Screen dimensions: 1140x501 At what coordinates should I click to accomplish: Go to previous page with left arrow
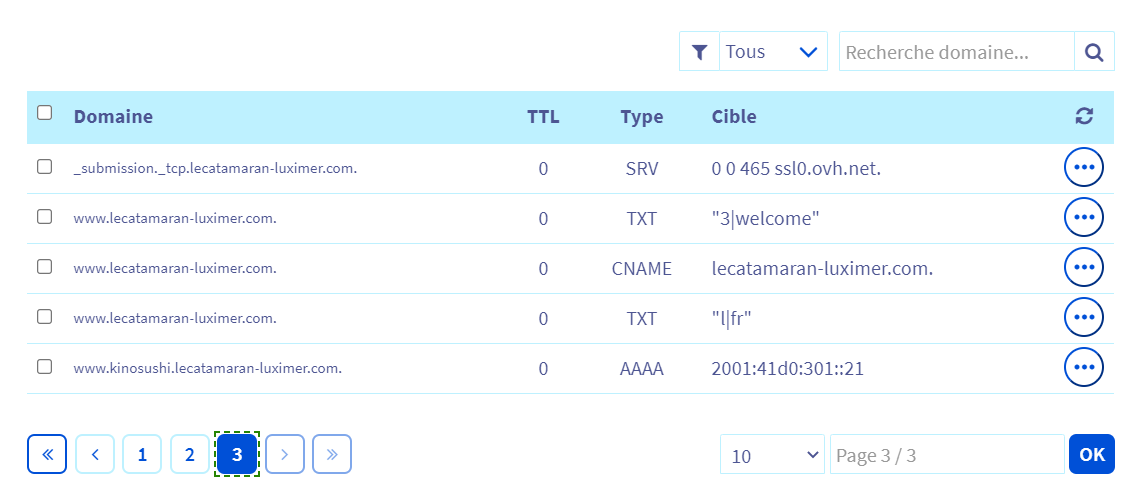point(95,455)
